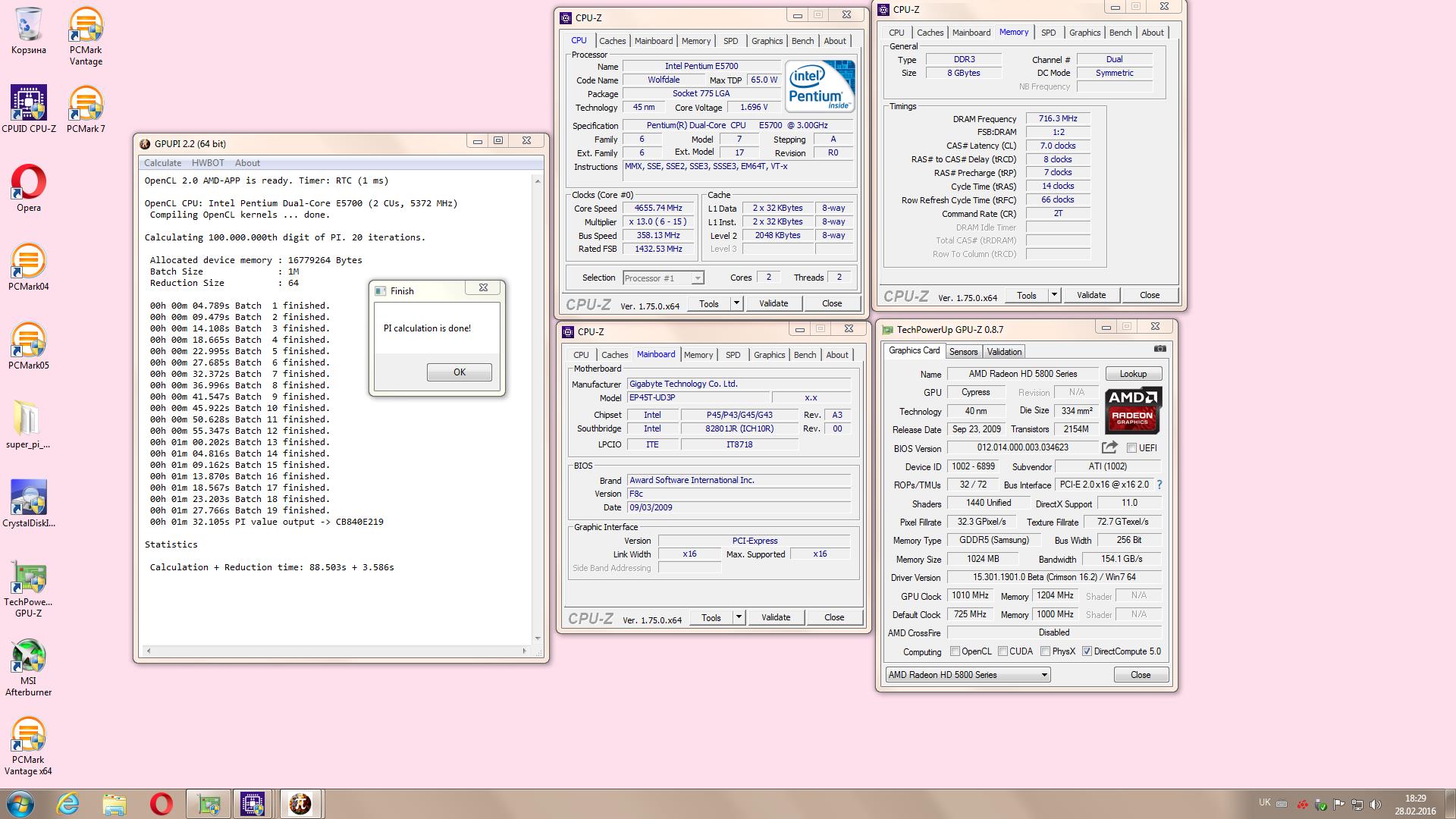Image resolution: width=1456 pixels, height=819 pixels.
Task: Click the GPU-Z screenshot camera icon
Action: (x=1160, y=349)
